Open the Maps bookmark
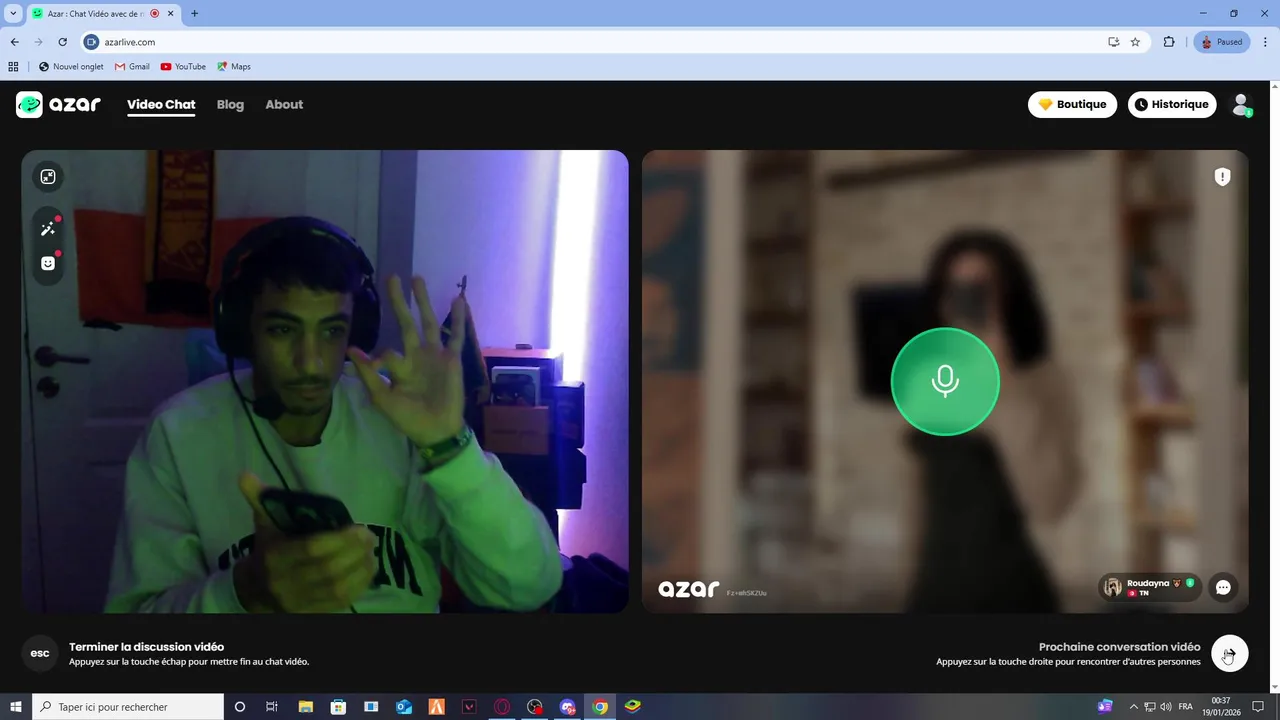The width and height of the screenshot is (1280, 720). 234,67
